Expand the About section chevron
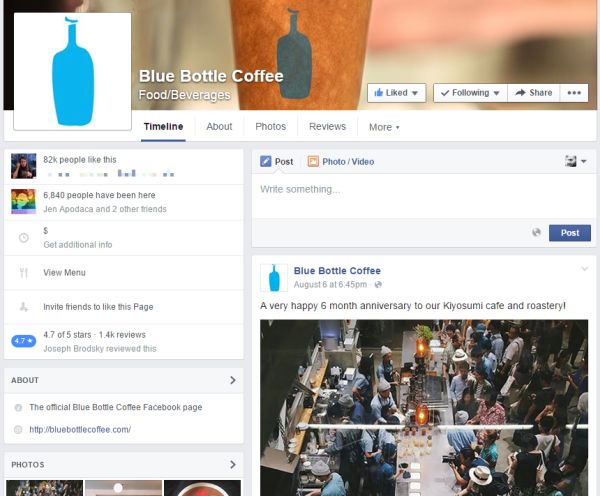Image resolution: width=600 pixels, height=496 pixels. click(233, 380)
